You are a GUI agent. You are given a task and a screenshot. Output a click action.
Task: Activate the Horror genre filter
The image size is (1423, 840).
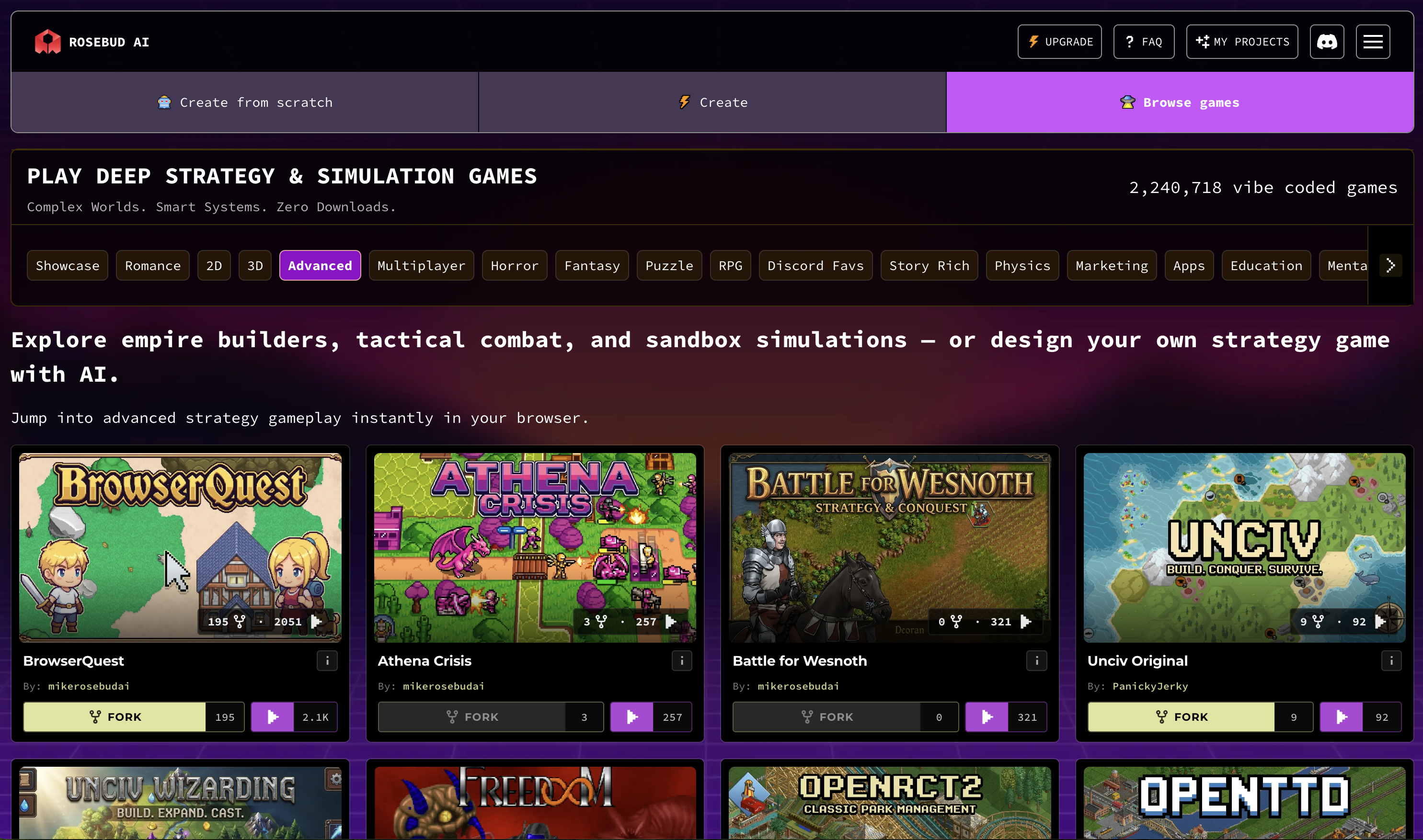(x=514, y=265)
